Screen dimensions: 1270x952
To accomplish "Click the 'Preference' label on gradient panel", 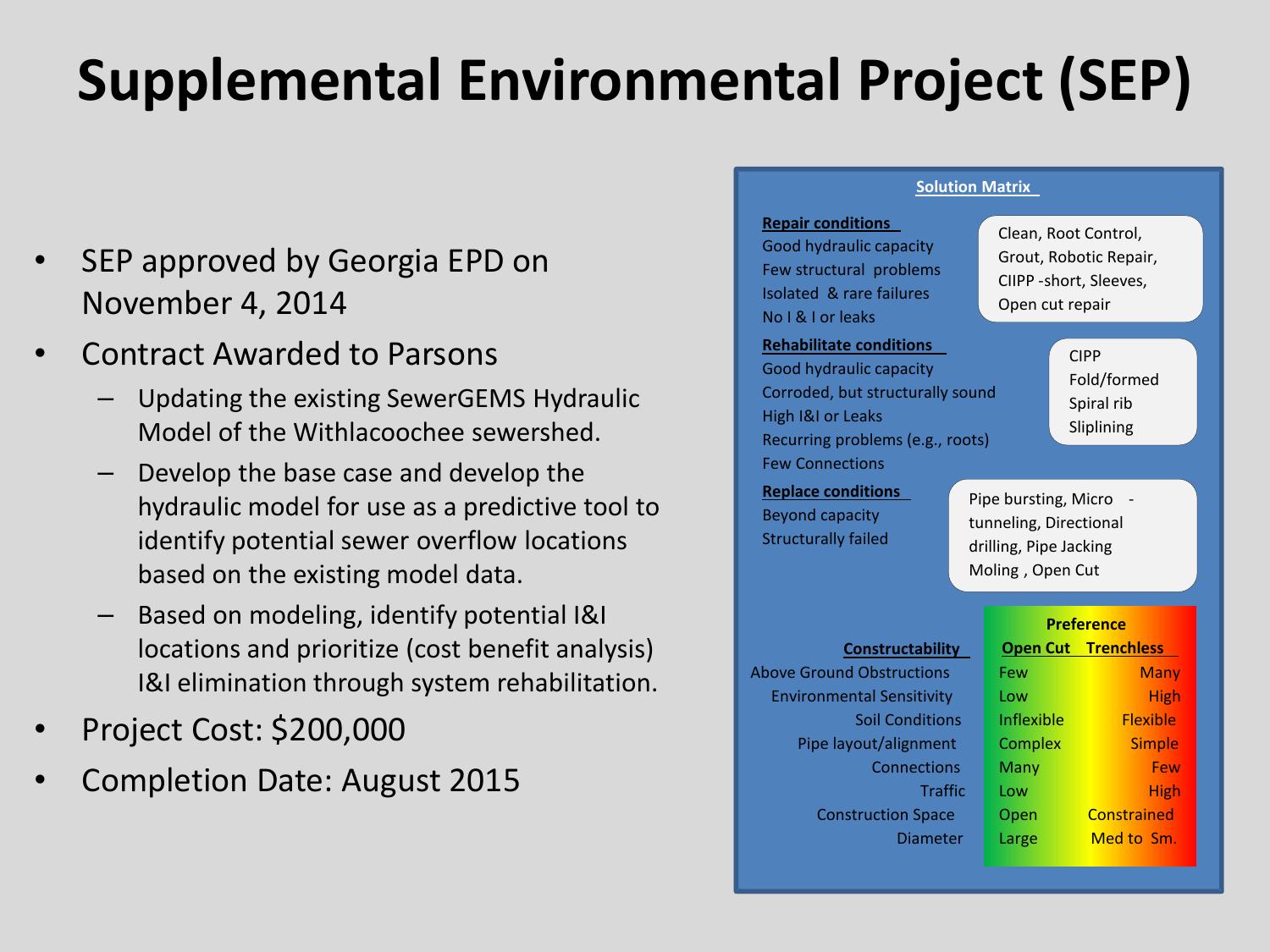I will [x=1085, y=625].
